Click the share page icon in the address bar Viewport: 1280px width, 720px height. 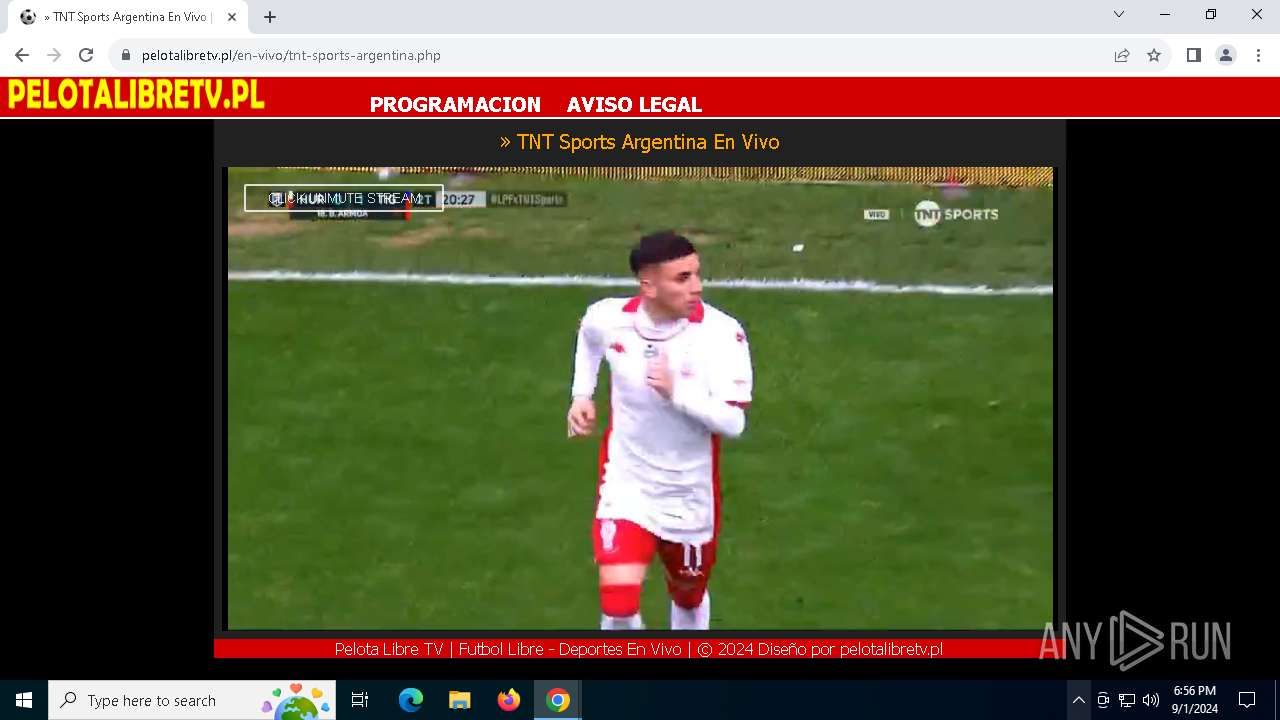[x=1122, y=55]
